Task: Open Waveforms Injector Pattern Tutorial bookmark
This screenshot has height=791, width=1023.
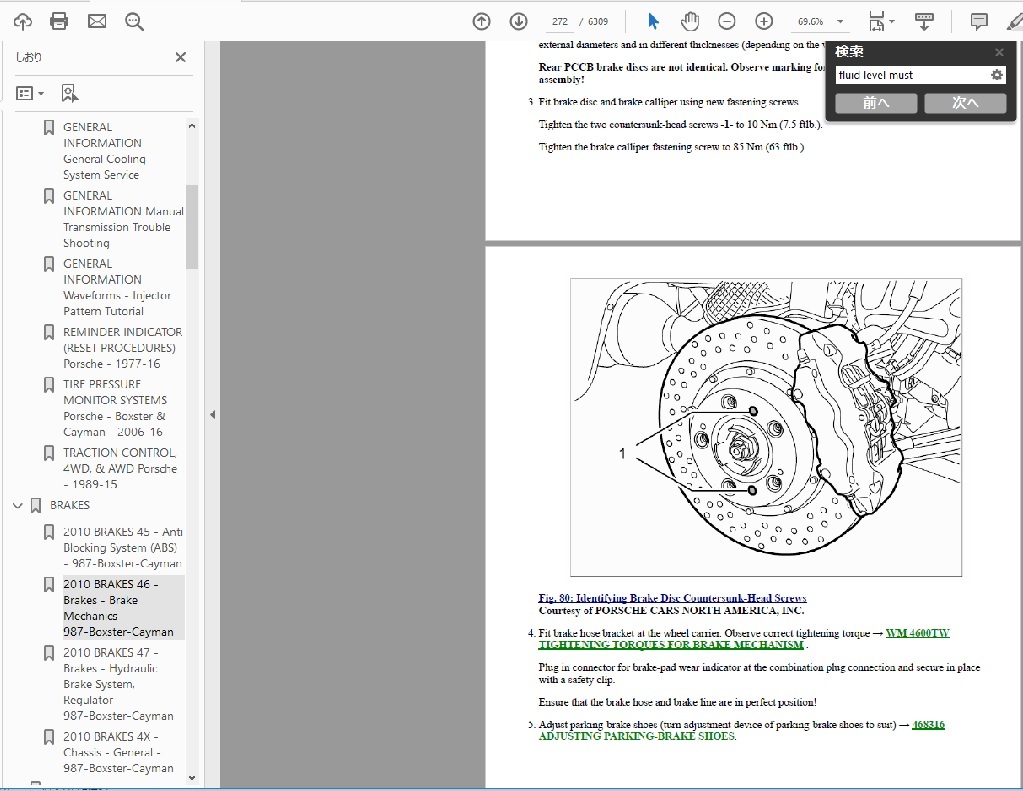Action: (x=116, y=287)
